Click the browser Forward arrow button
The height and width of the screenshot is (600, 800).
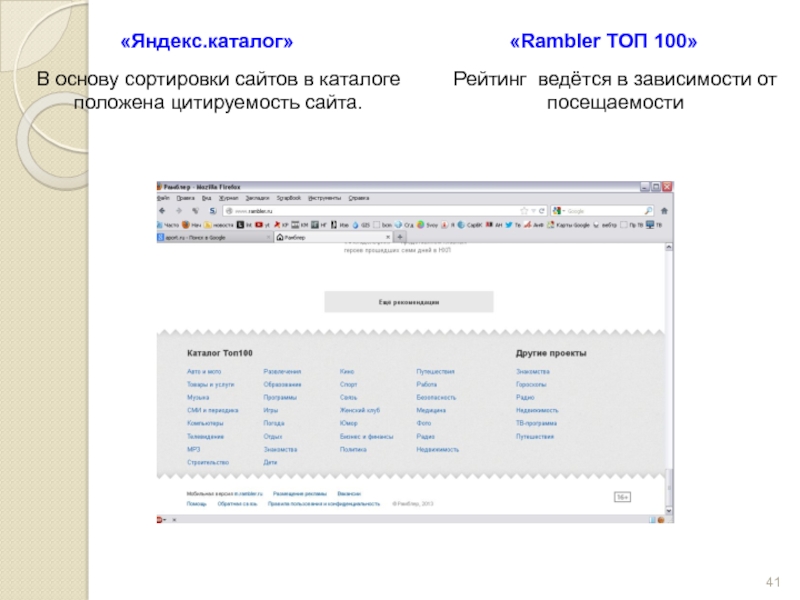tap(179, 211)
